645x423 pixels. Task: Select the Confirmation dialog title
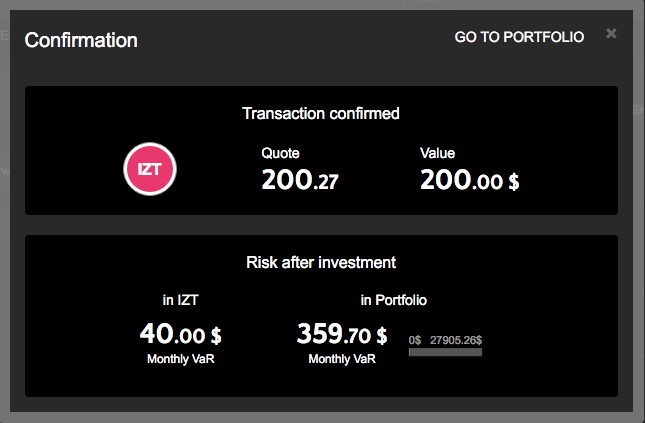coord(81,40)
